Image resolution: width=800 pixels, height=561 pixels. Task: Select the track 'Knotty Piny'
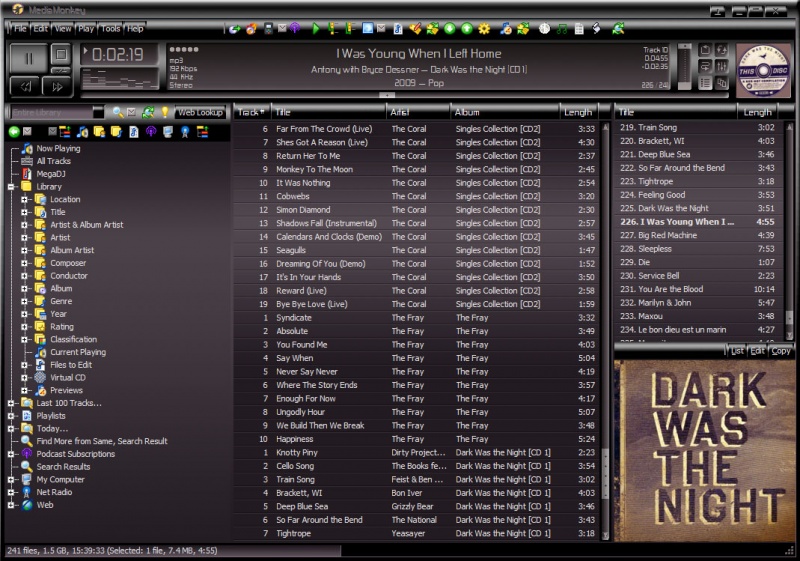coord(417,452)
